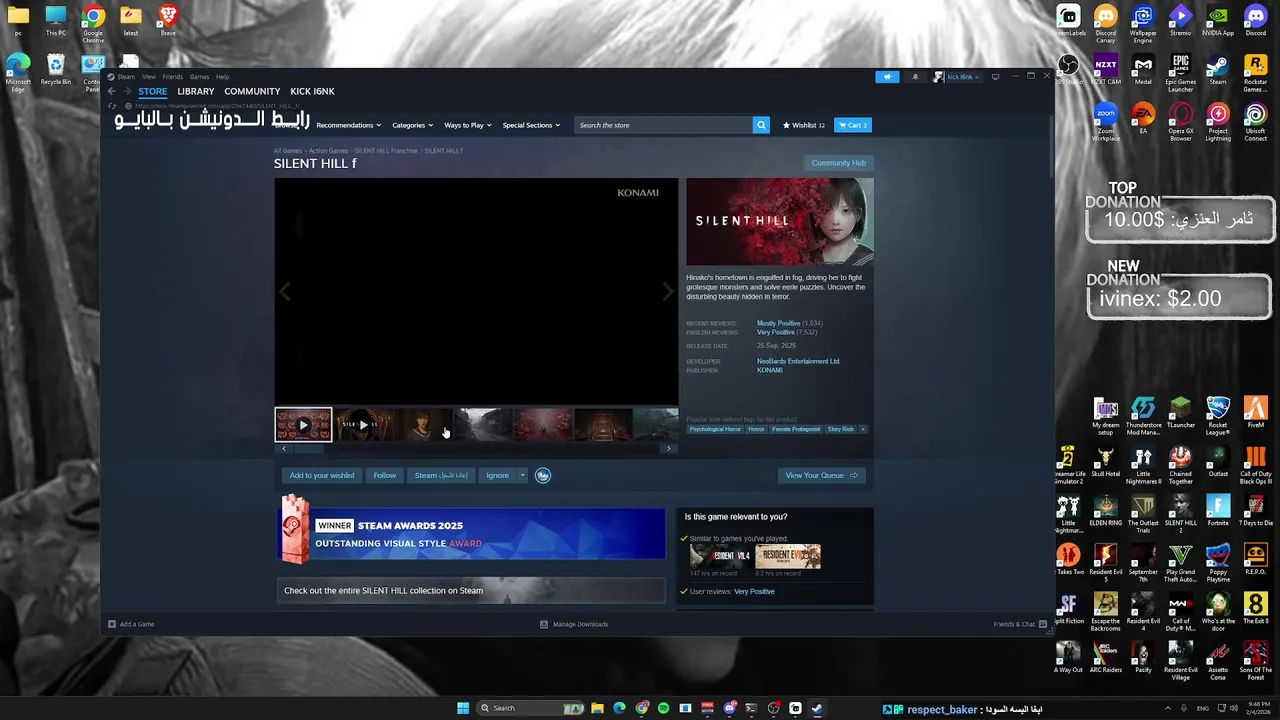Expand the Ignore button dropdown arrow

[522, 475]
